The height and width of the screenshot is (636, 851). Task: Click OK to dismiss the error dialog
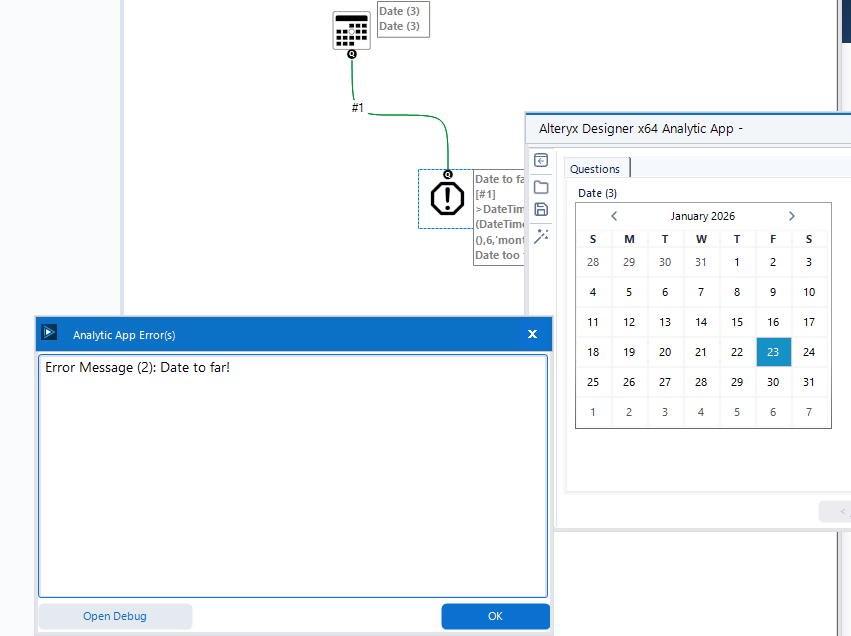coord(495,616)
